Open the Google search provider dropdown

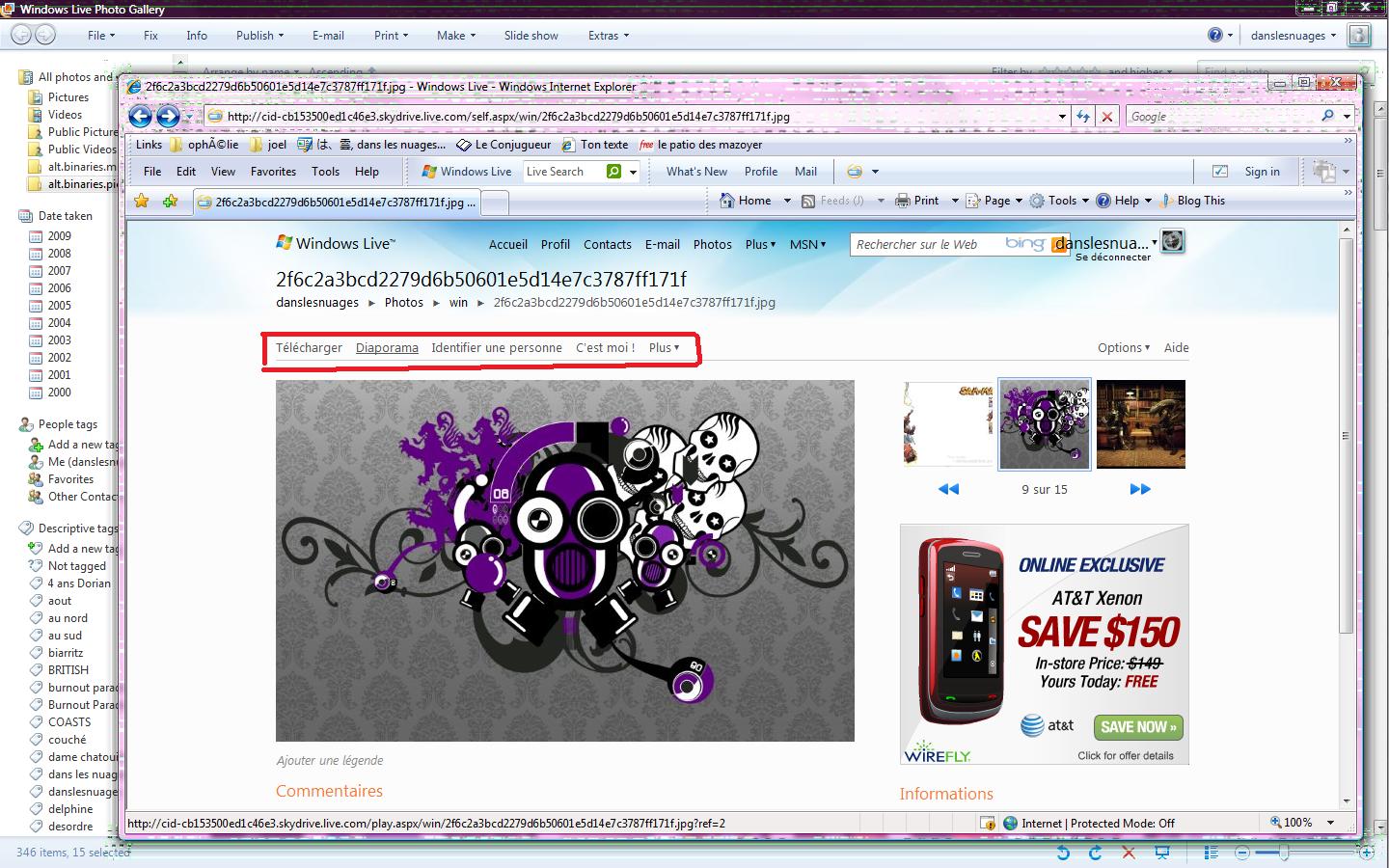1347,117
